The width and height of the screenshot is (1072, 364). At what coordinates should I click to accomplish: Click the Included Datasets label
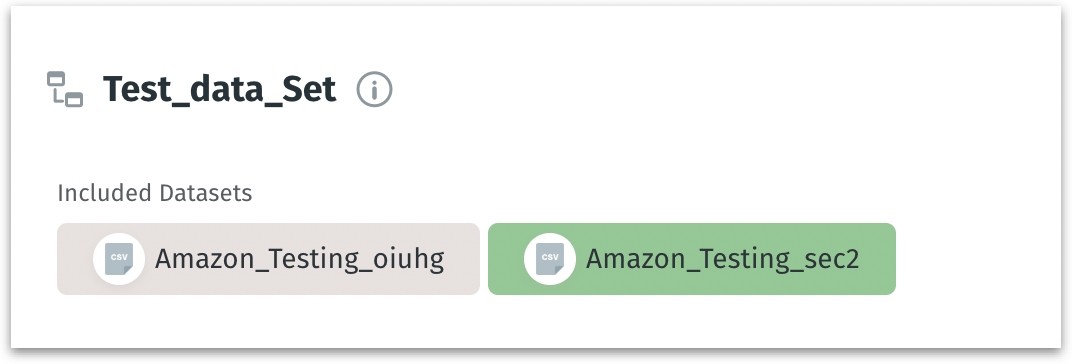155,193
